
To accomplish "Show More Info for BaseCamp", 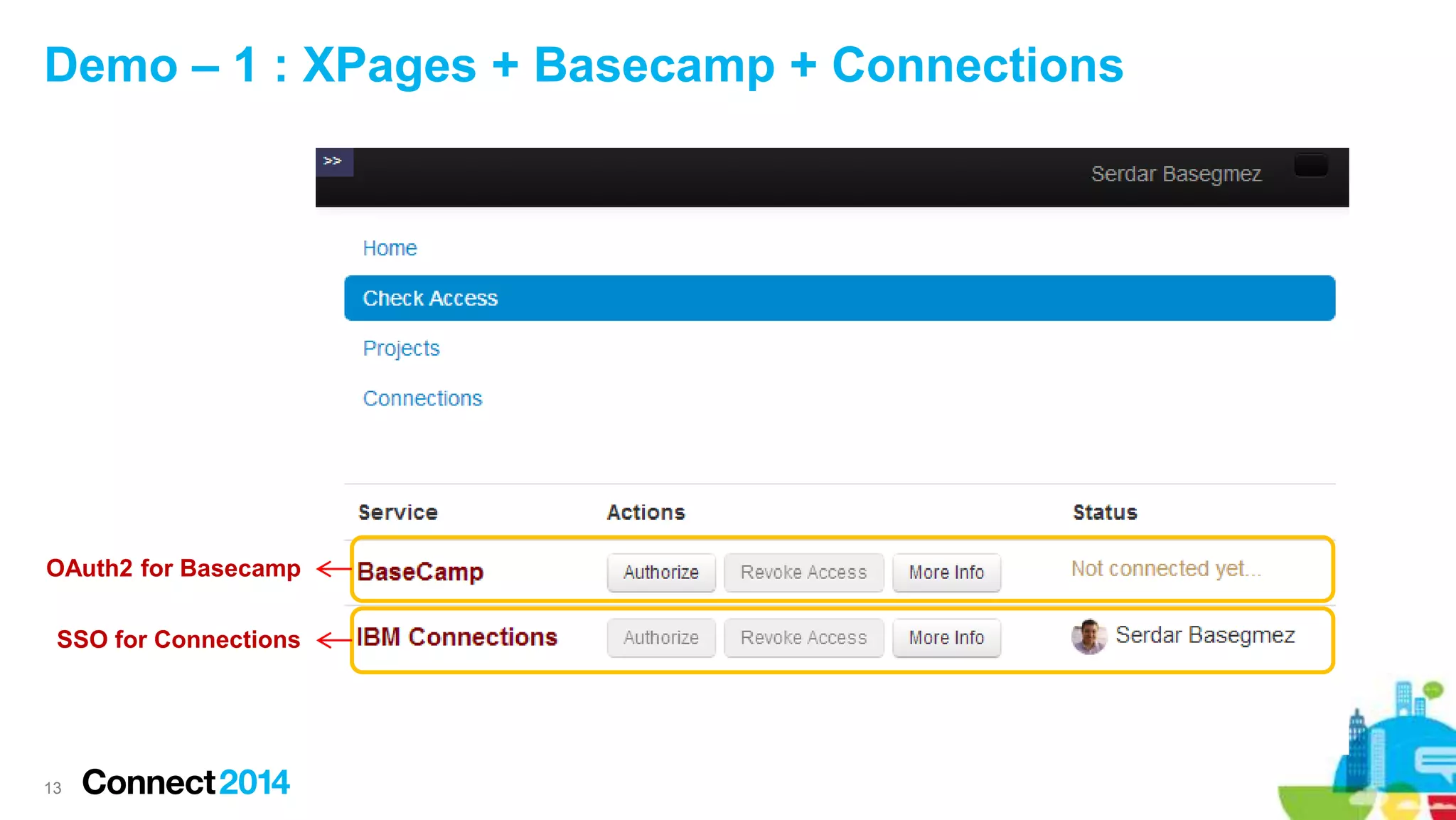I will [x=946, y=573].
